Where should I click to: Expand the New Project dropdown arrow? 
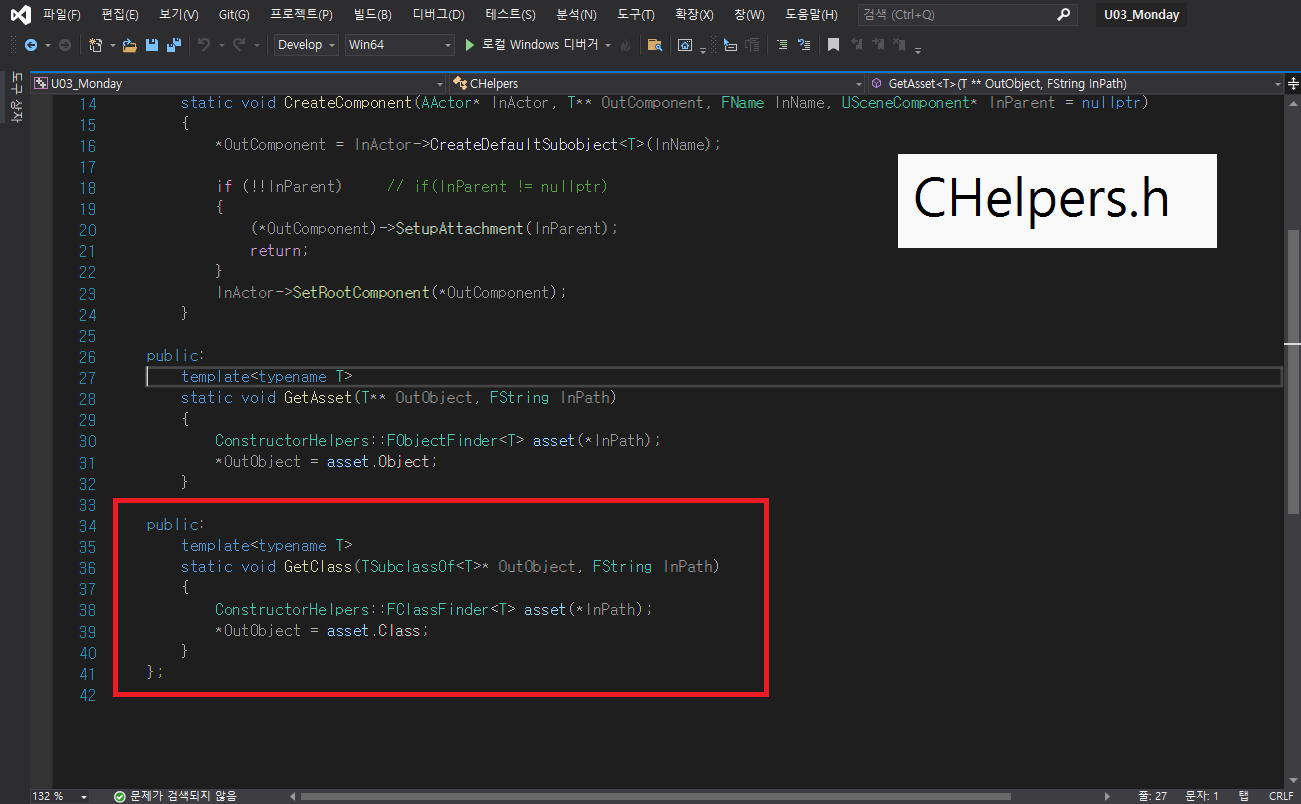click(x=113, y=46)
